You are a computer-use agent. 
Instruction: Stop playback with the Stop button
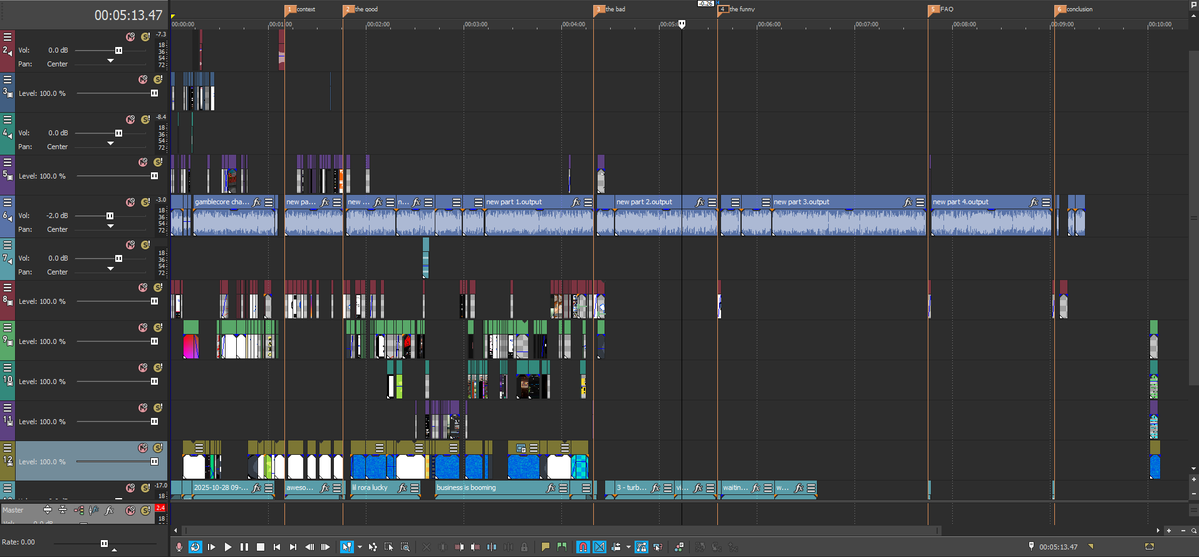(x=260, y=547)
